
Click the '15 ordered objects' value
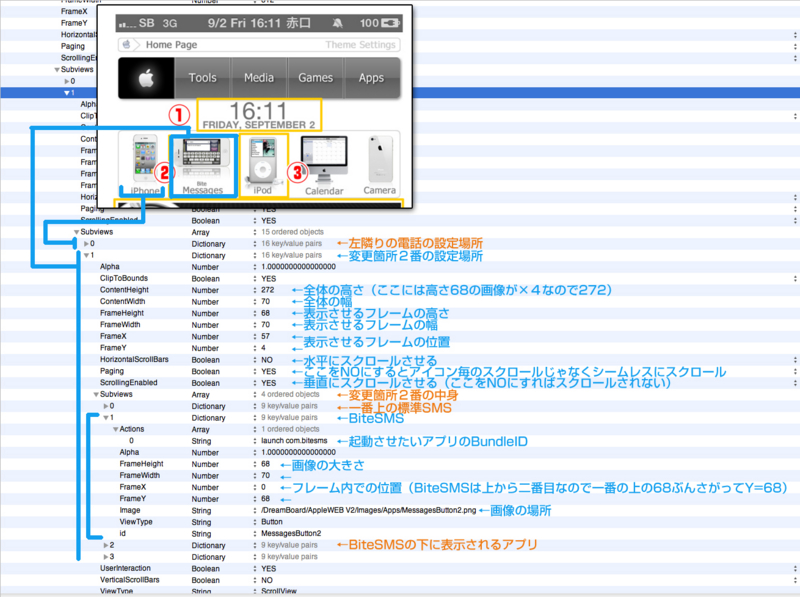click(x=292, y=232)
